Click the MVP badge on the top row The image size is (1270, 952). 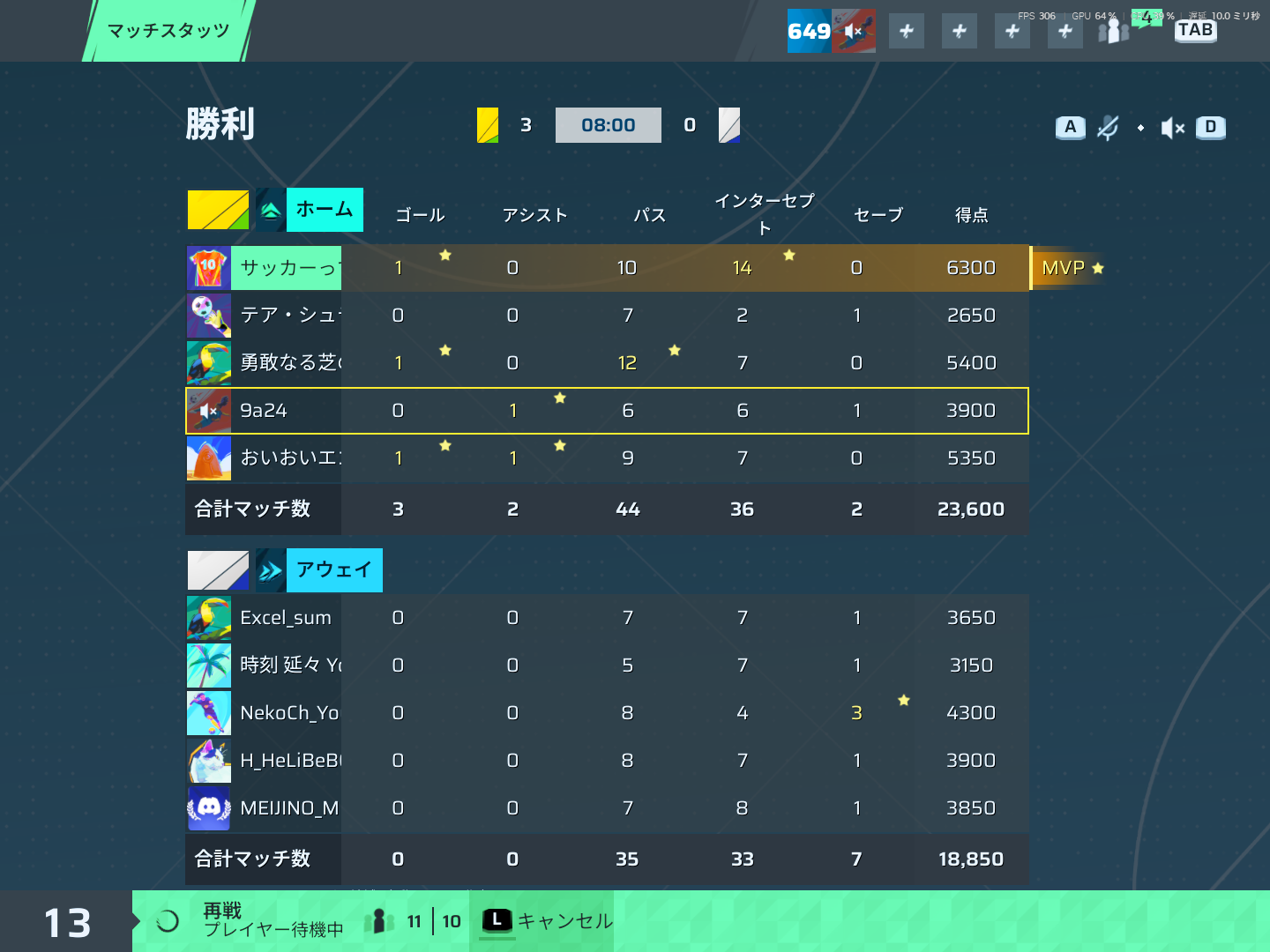click(x=1071, y=268)
